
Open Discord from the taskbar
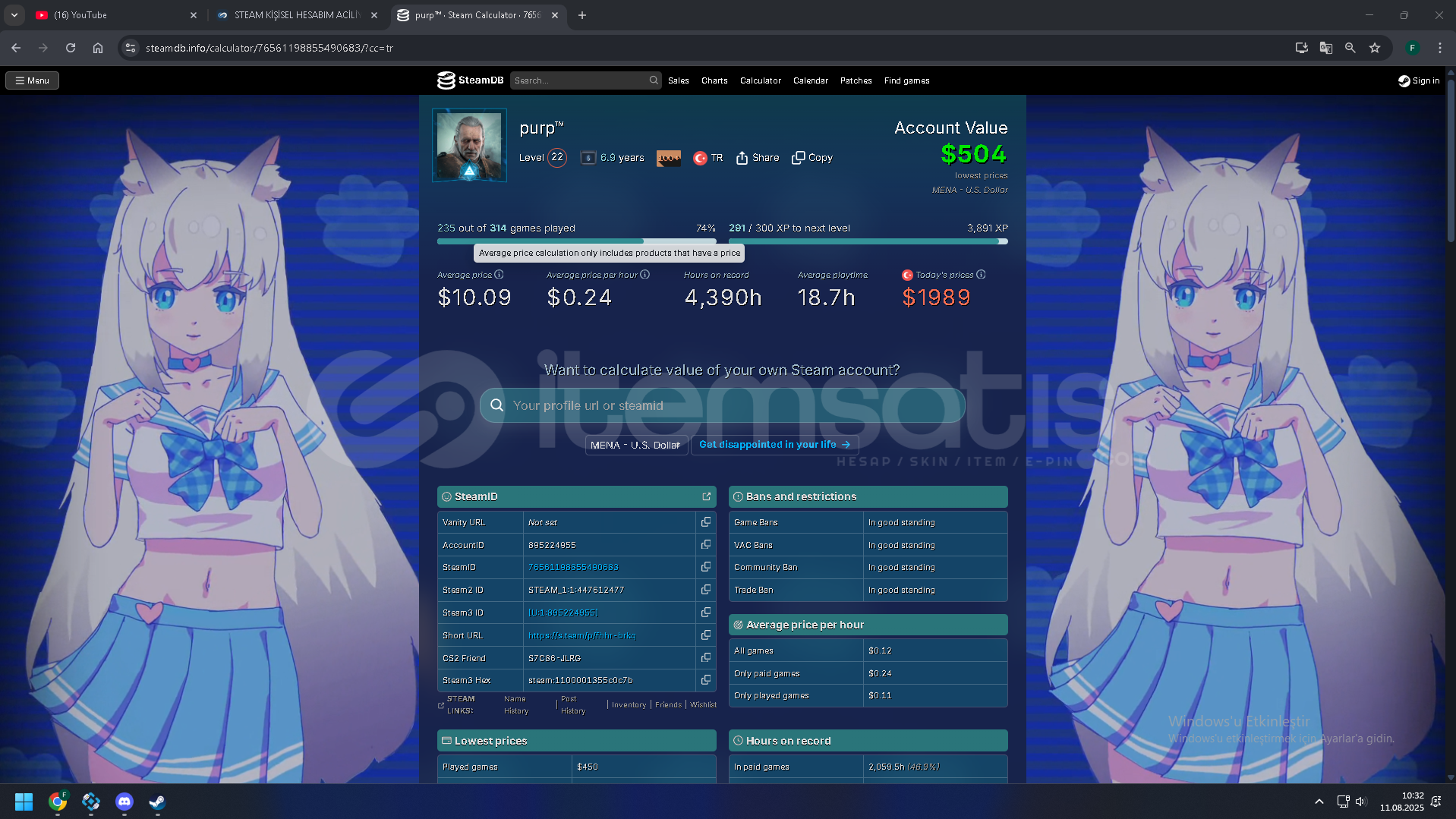[x=124, y=802]
